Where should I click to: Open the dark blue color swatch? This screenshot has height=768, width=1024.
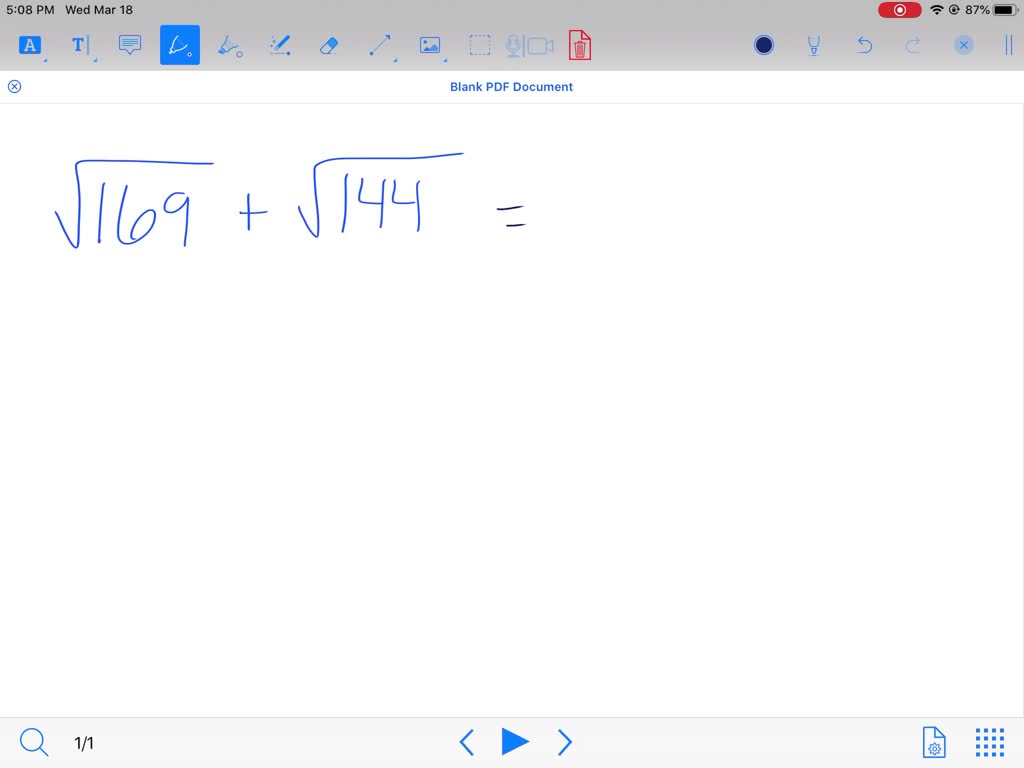point(763,44)
